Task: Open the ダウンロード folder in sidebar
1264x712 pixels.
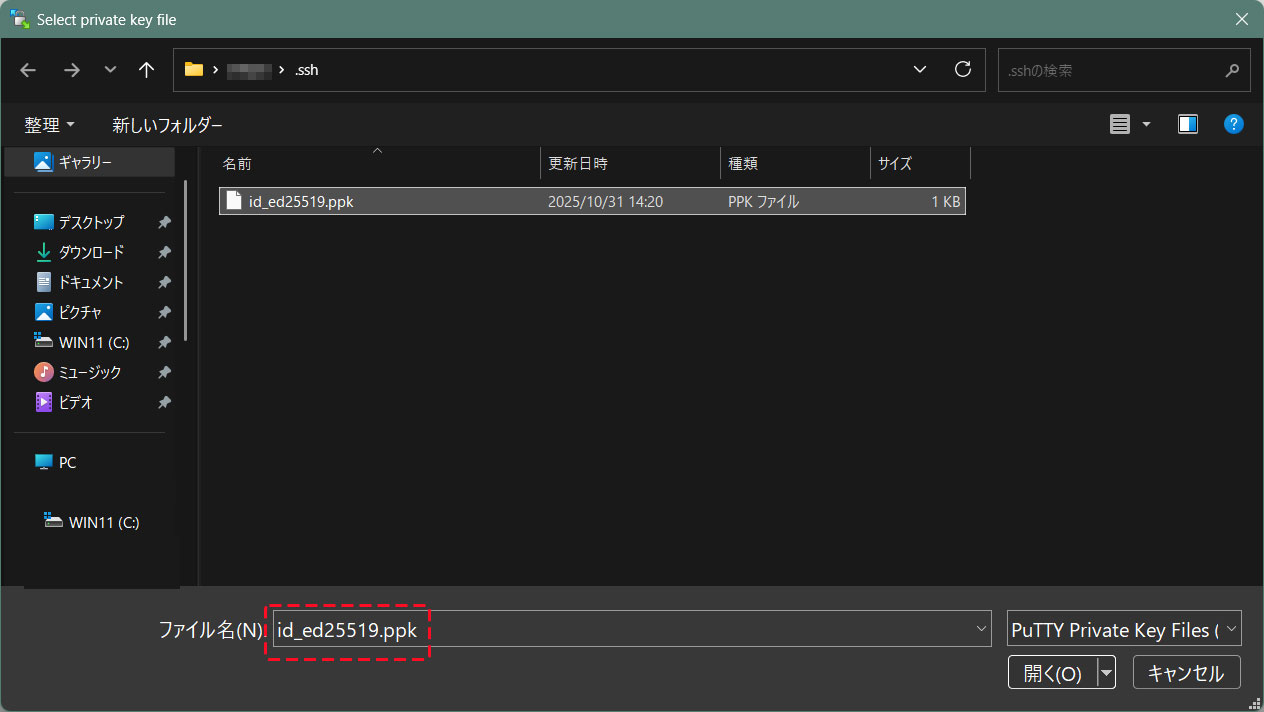Action: point(90,252)
